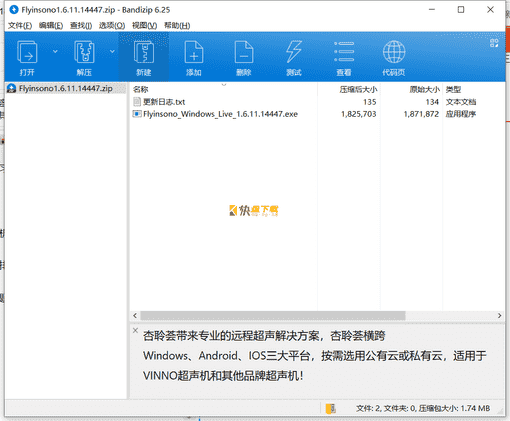The height and width of the screenshot is (421, 510).
Task: Click the original size 1,871,872 cell
Action: tap(421, 114)
